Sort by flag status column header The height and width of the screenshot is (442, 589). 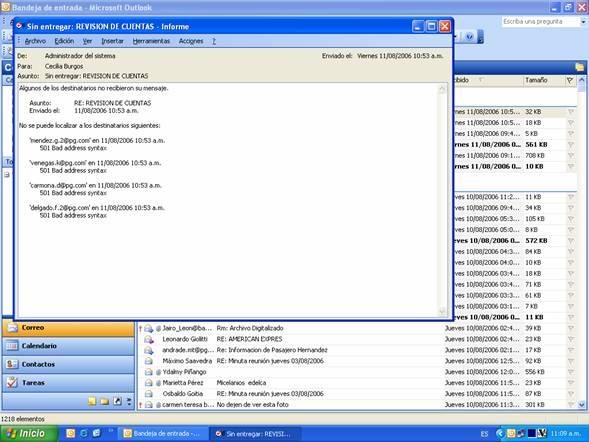(570, 80)
